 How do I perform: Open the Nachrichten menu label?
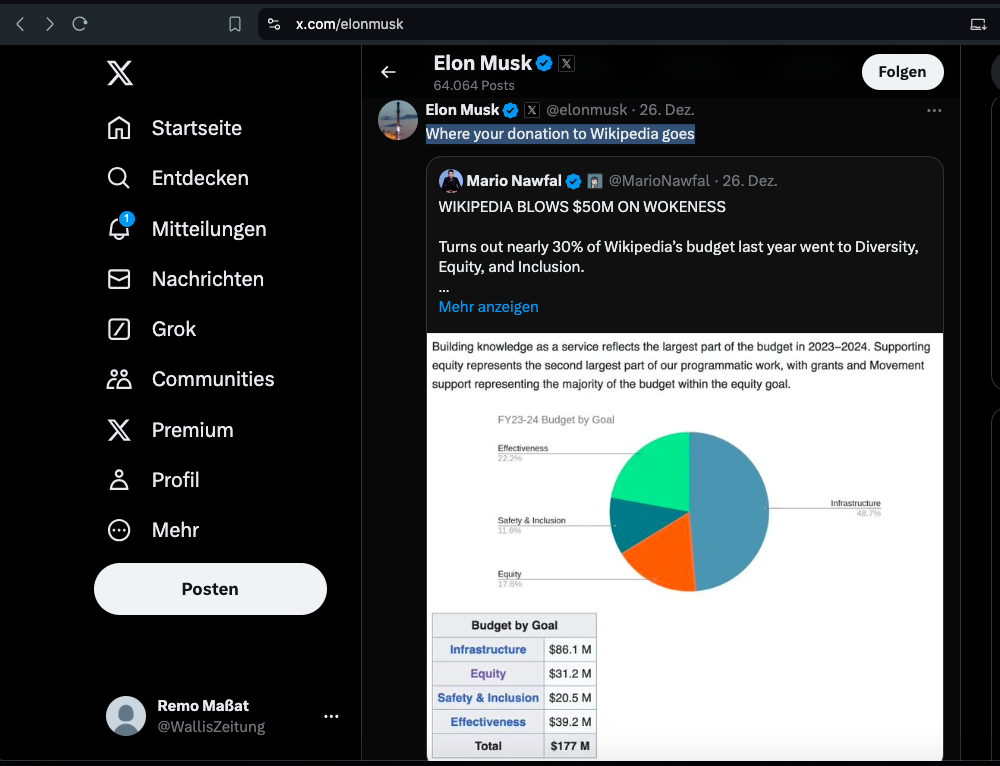tap(208, 279)
